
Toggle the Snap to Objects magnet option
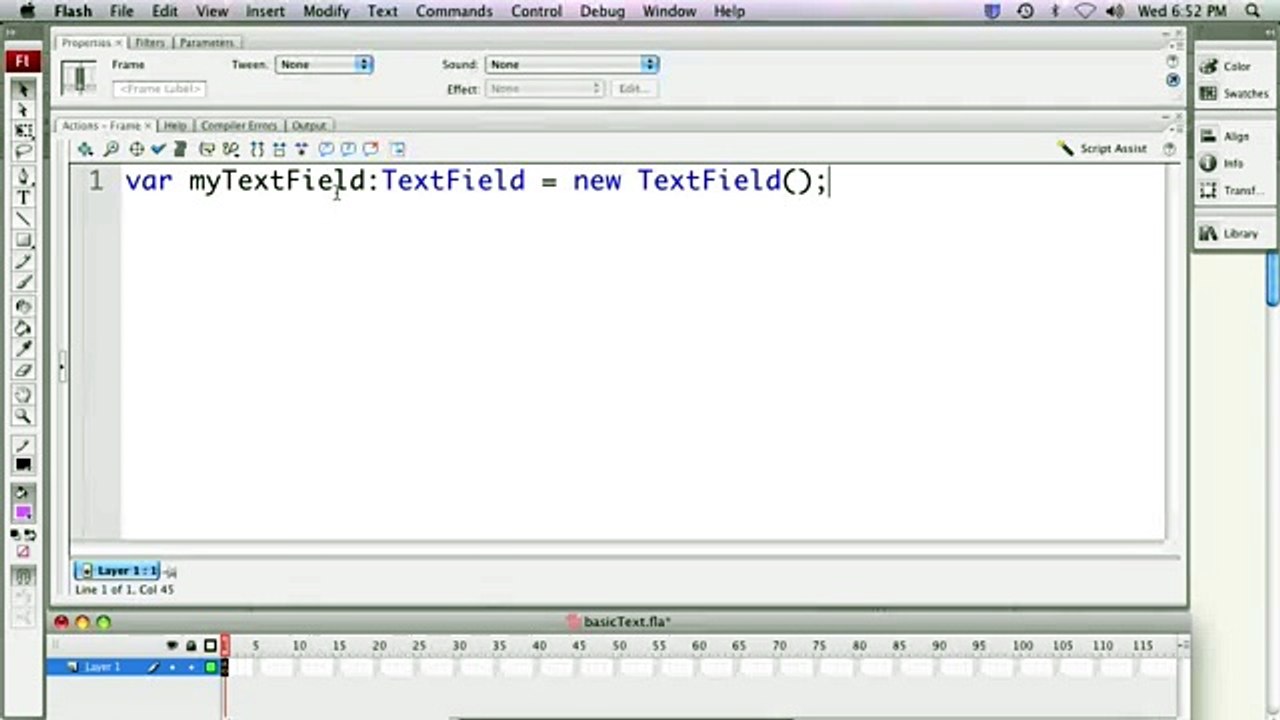[x=23, y=578]
